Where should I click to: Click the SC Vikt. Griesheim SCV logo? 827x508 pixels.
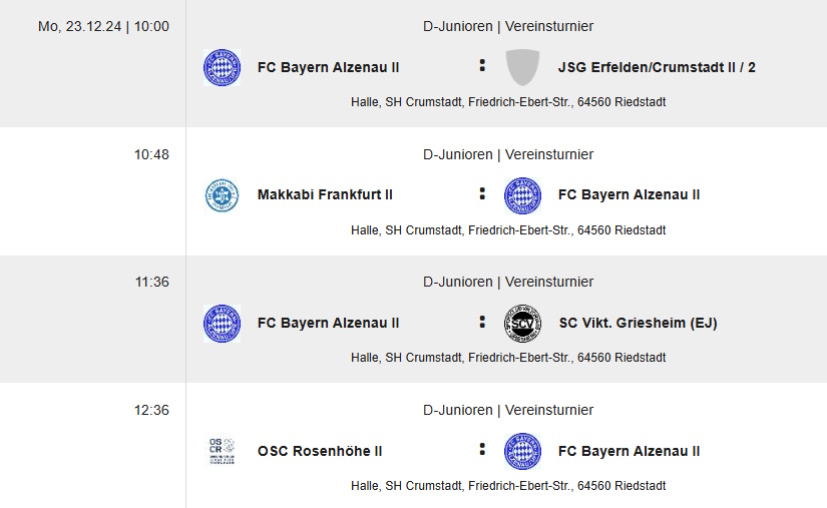point(522,323)
